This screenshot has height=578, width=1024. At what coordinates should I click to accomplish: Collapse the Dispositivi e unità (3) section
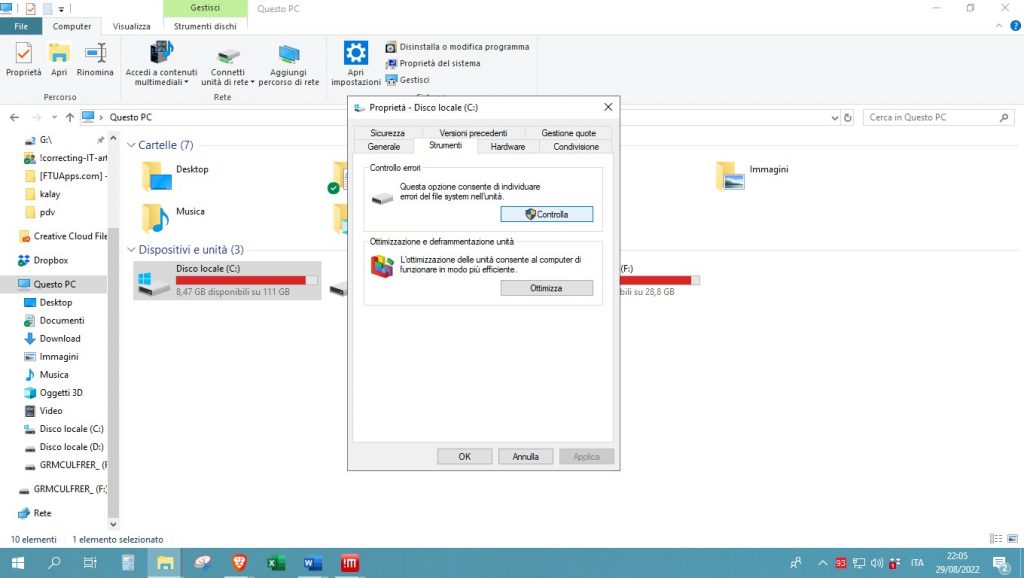(131, 249)
